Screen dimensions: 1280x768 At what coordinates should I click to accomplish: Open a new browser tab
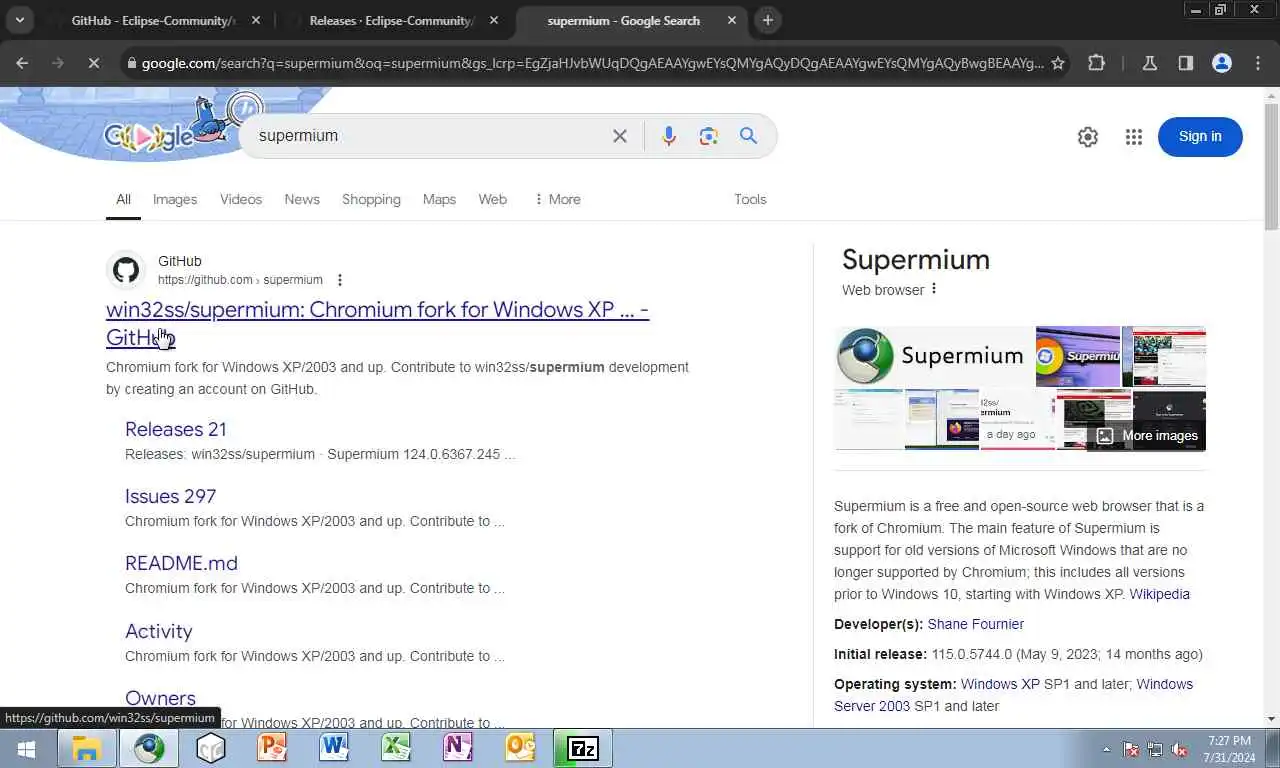[767, 20]
